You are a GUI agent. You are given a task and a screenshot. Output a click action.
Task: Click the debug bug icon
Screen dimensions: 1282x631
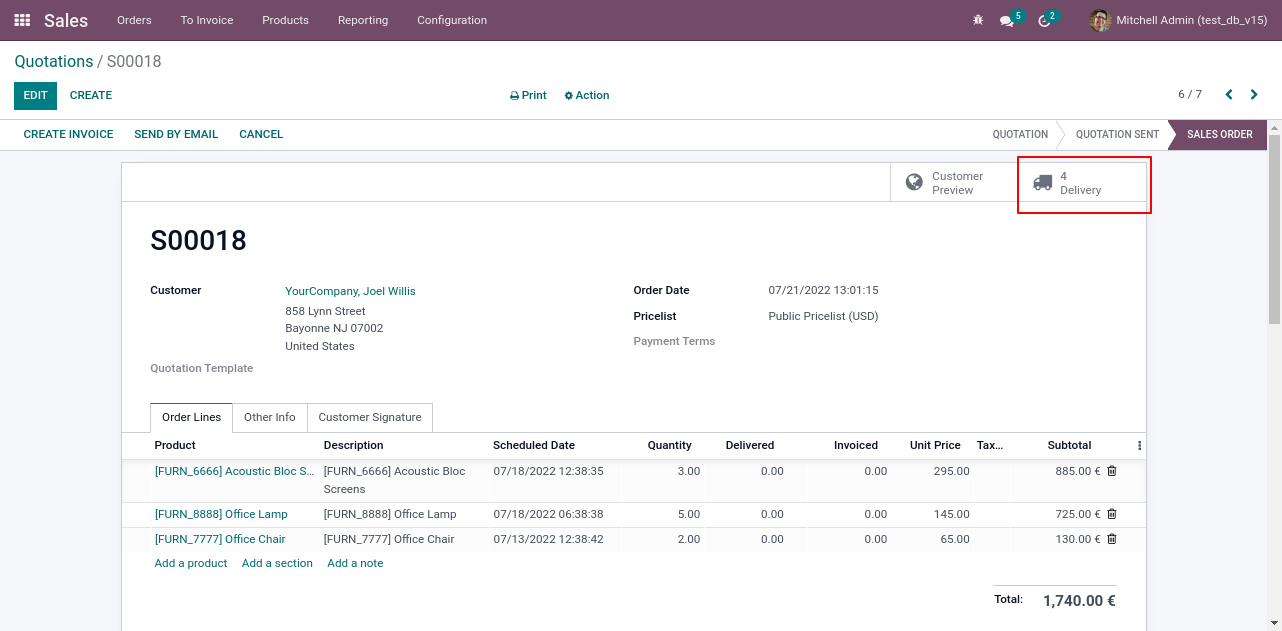(978, 20)
